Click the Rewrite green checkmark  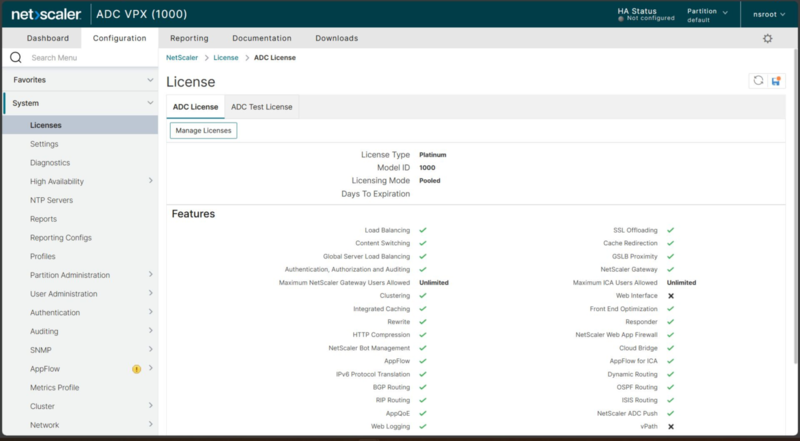[423, 322]
